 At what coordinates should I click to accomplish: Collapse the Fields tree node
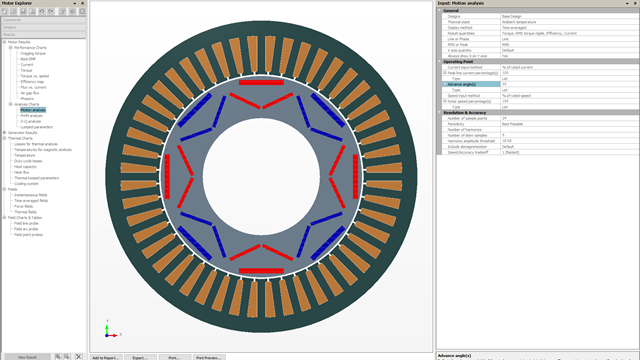(x=4, y=189)
